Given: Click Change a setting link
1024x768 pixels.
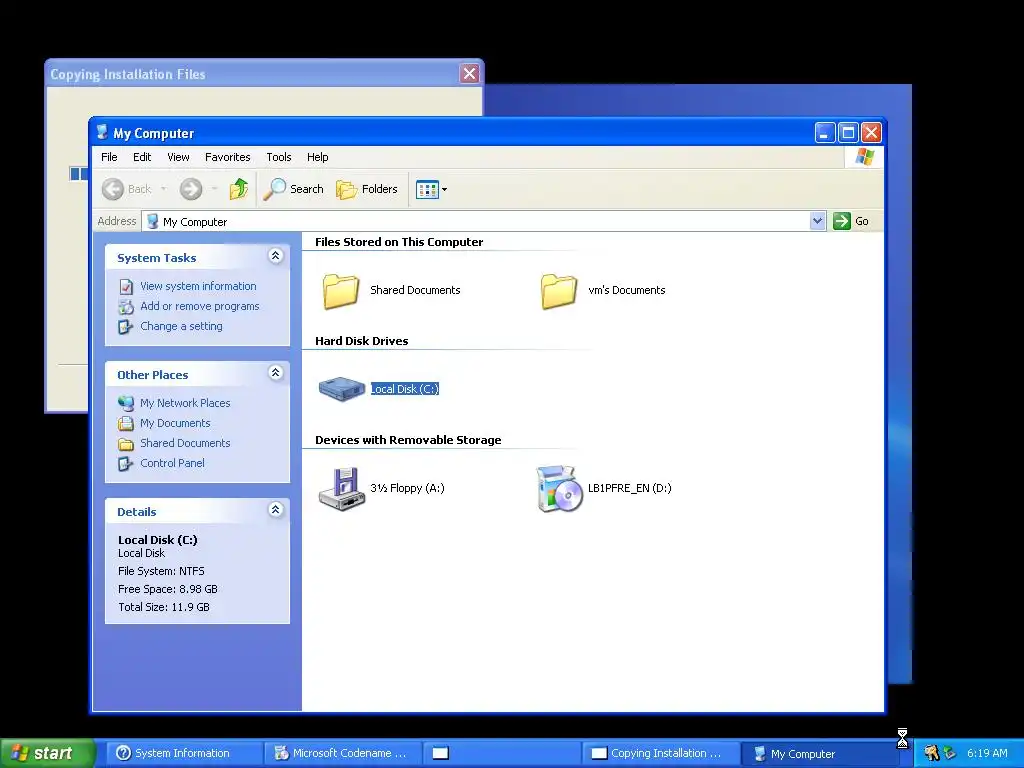Looking at the screenshot, I should click(x=181, y=327).
